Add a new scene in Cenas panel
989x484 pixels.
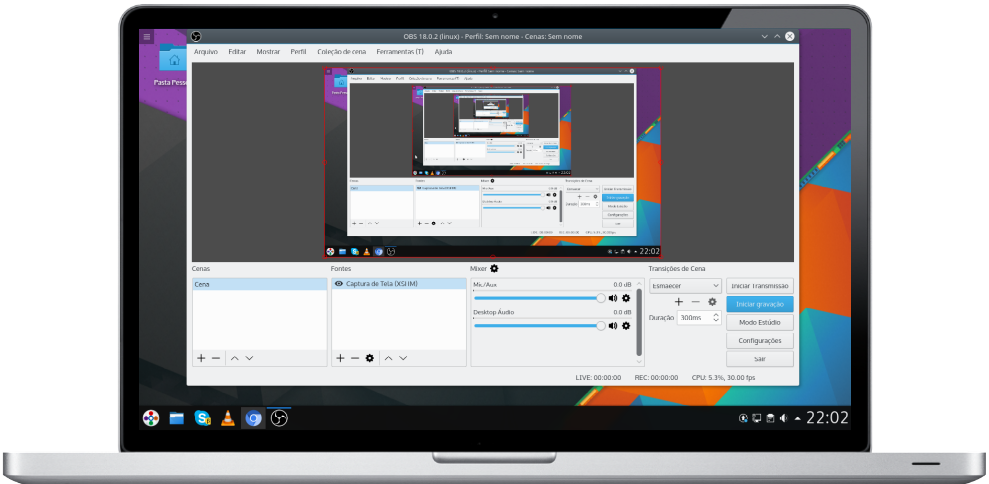[201, 358]
